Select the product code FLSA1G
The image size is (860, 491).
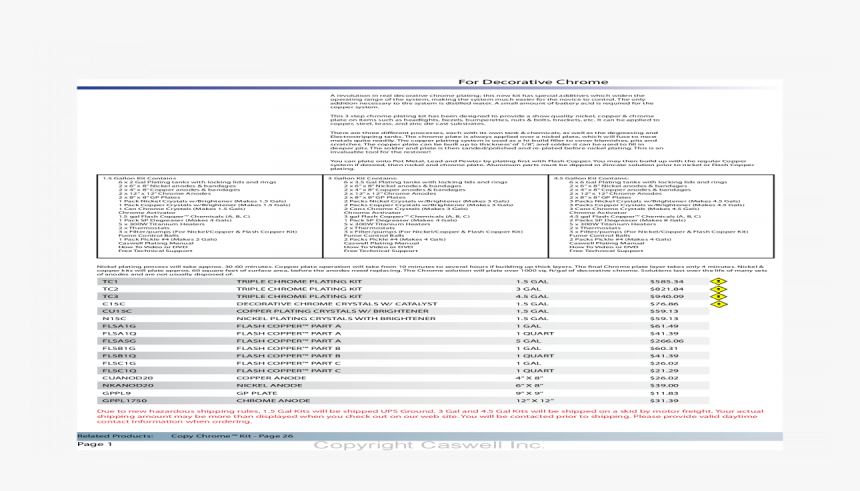pos(119,326)
